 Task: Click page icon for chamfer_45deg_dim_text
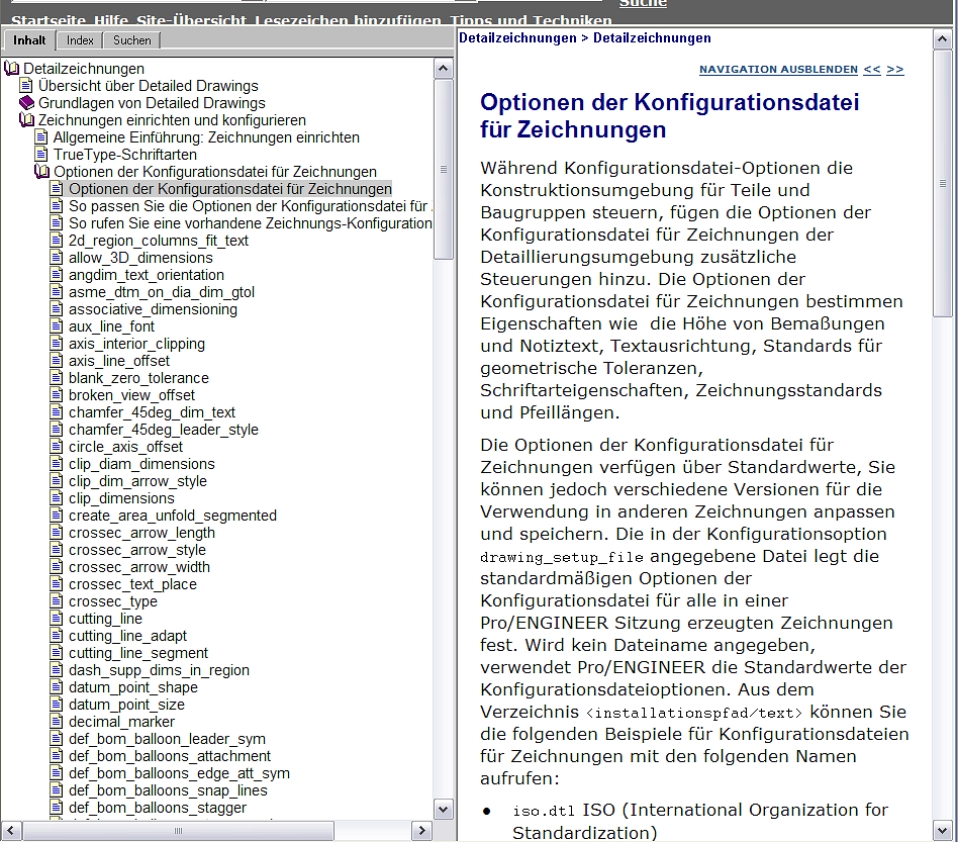[x=56, y=412]
